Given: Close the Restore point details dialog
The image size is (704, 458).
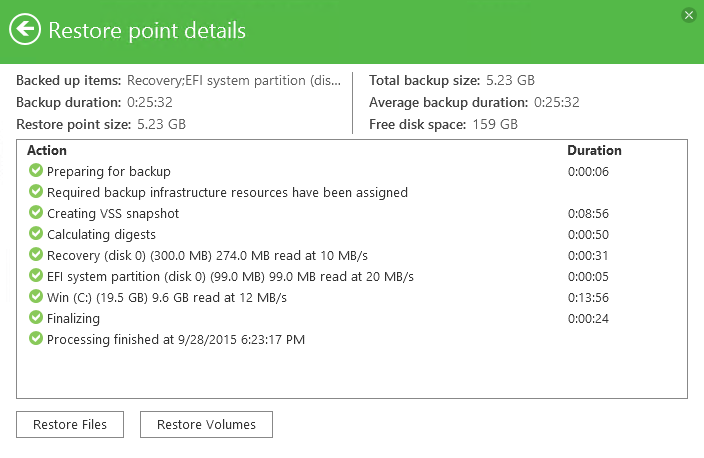Looking at the screenshot, I should point(689,15).
